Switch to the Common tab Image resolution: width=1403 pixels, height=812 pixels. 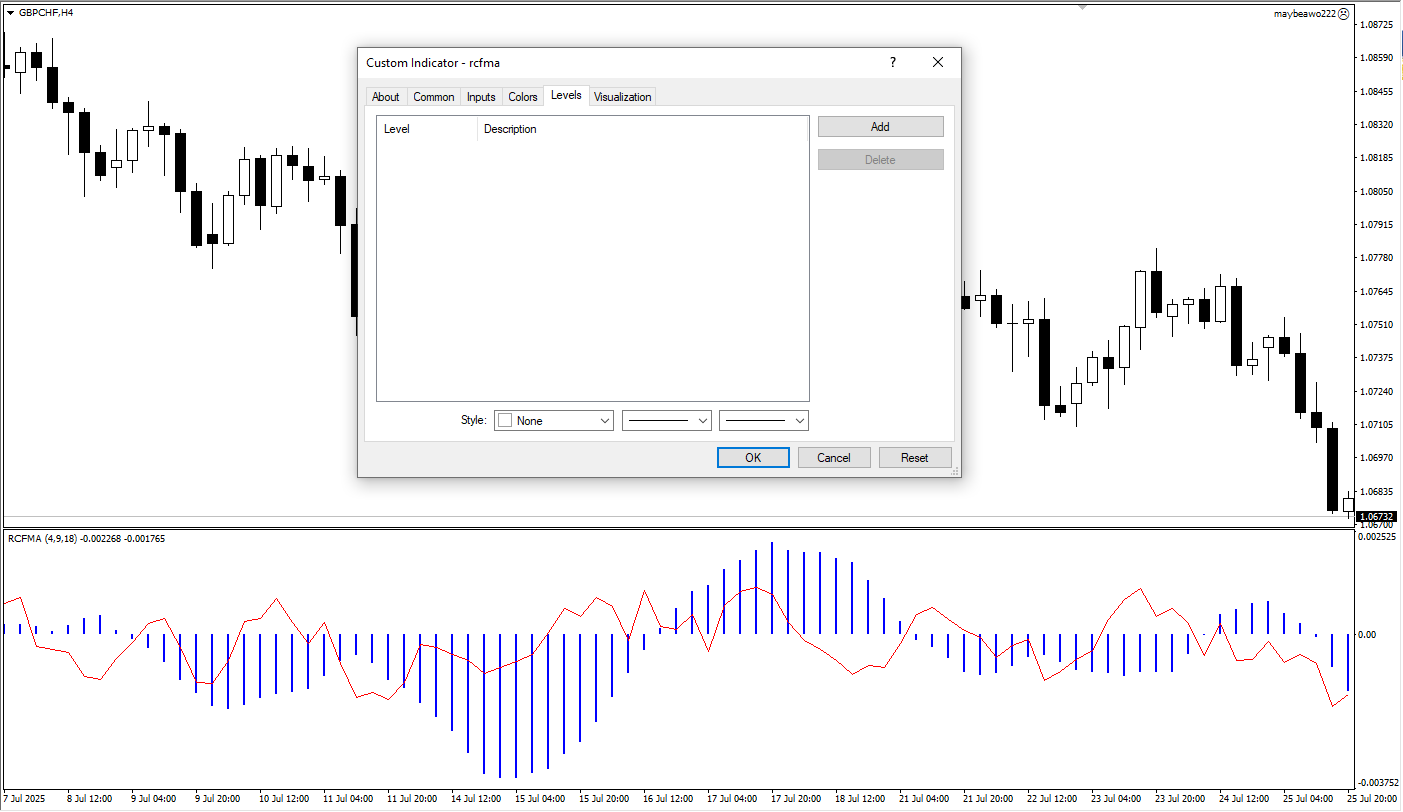(433, 97)
